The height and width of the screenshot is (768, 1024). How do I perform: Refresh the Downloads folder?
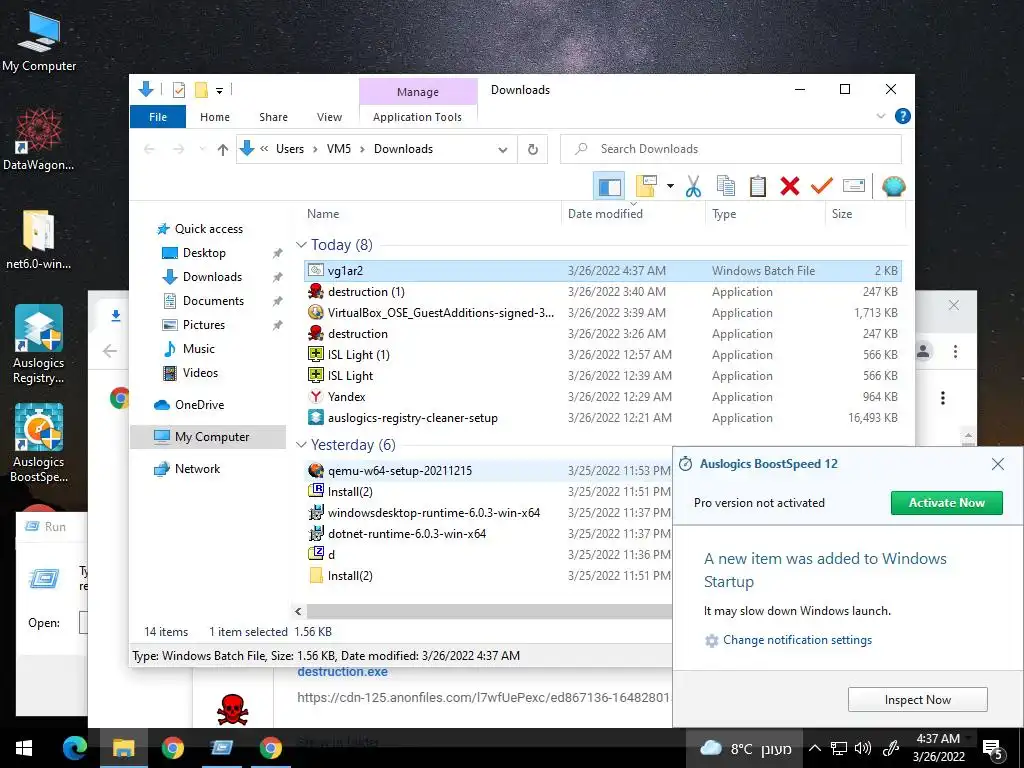pyautogui.click(x=533, y=150)
